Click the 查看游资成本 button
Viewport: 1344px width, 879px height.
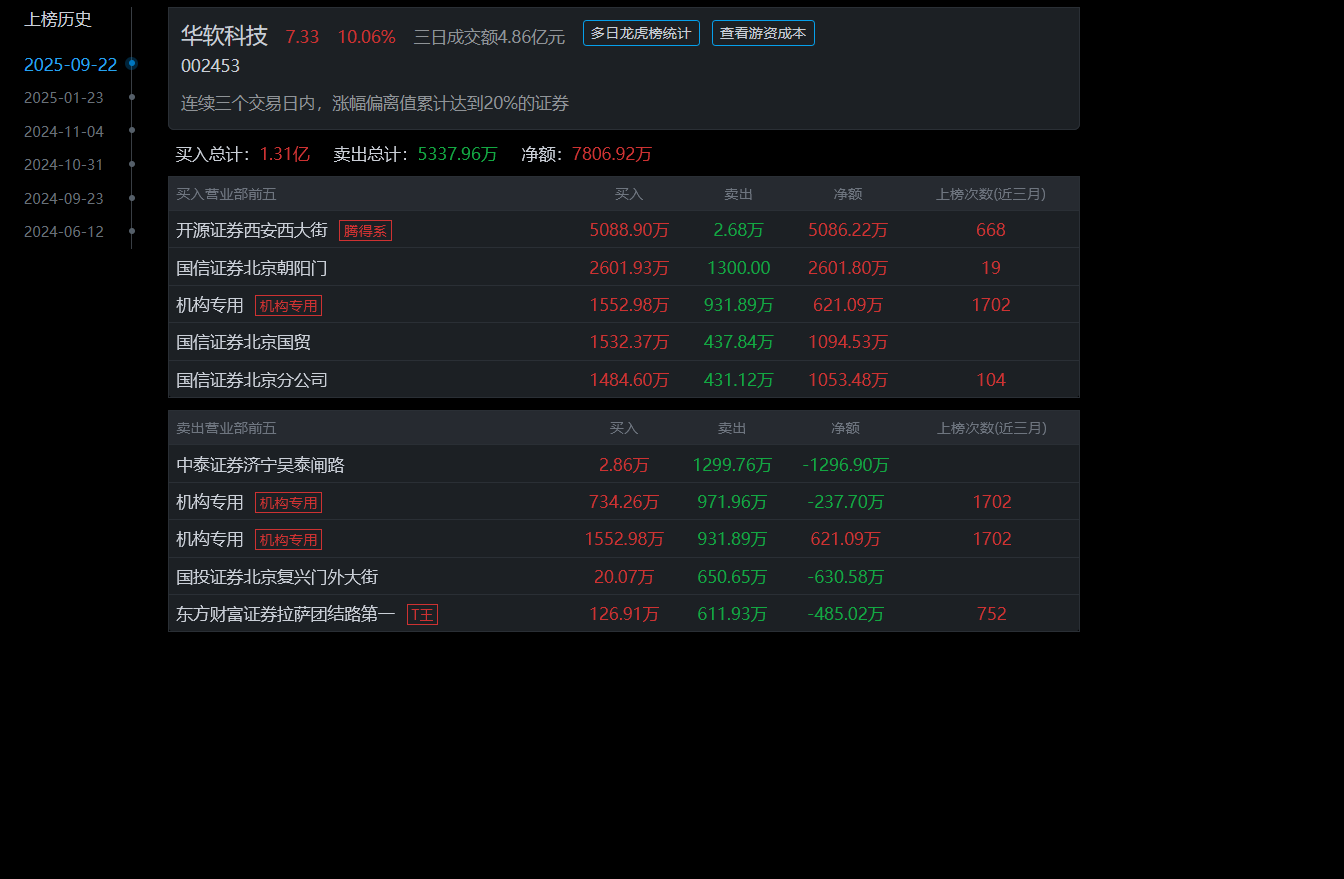point(763,33)
